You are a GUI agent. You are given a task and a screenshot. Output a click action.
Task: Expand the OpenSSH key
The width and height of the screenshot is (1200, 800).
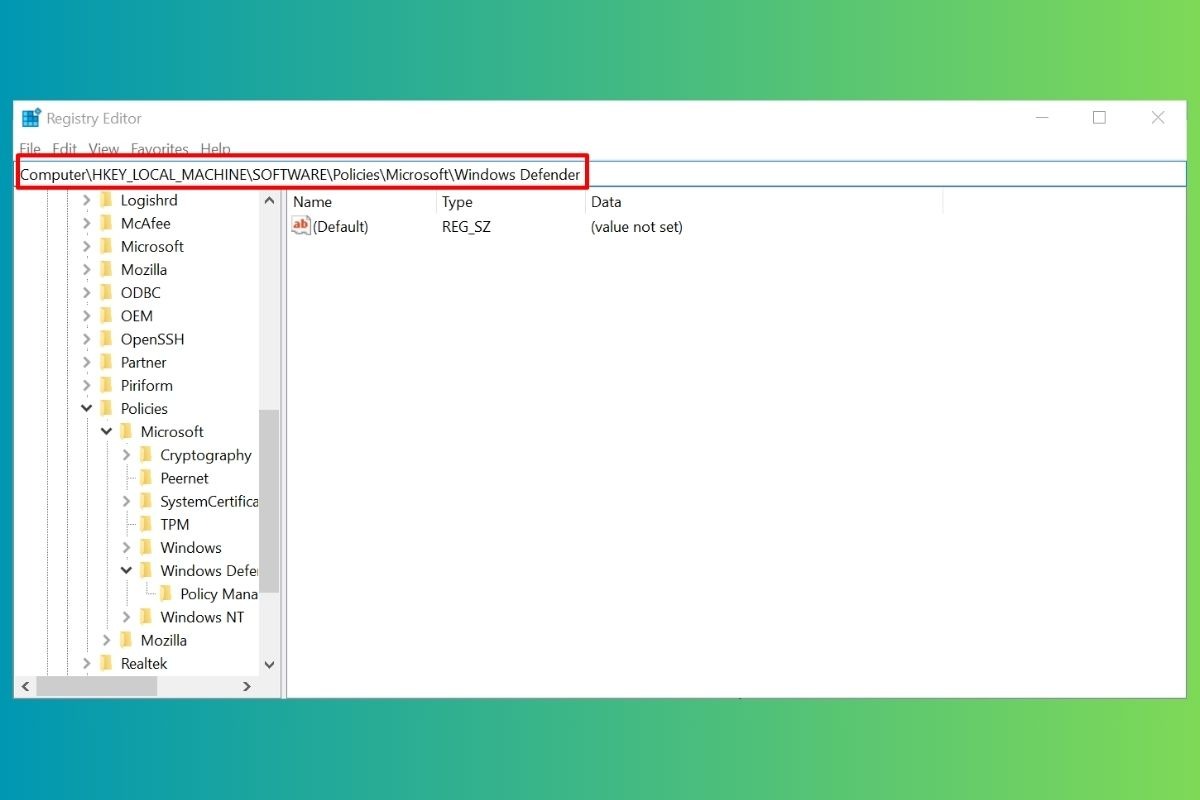pos(87,339)
